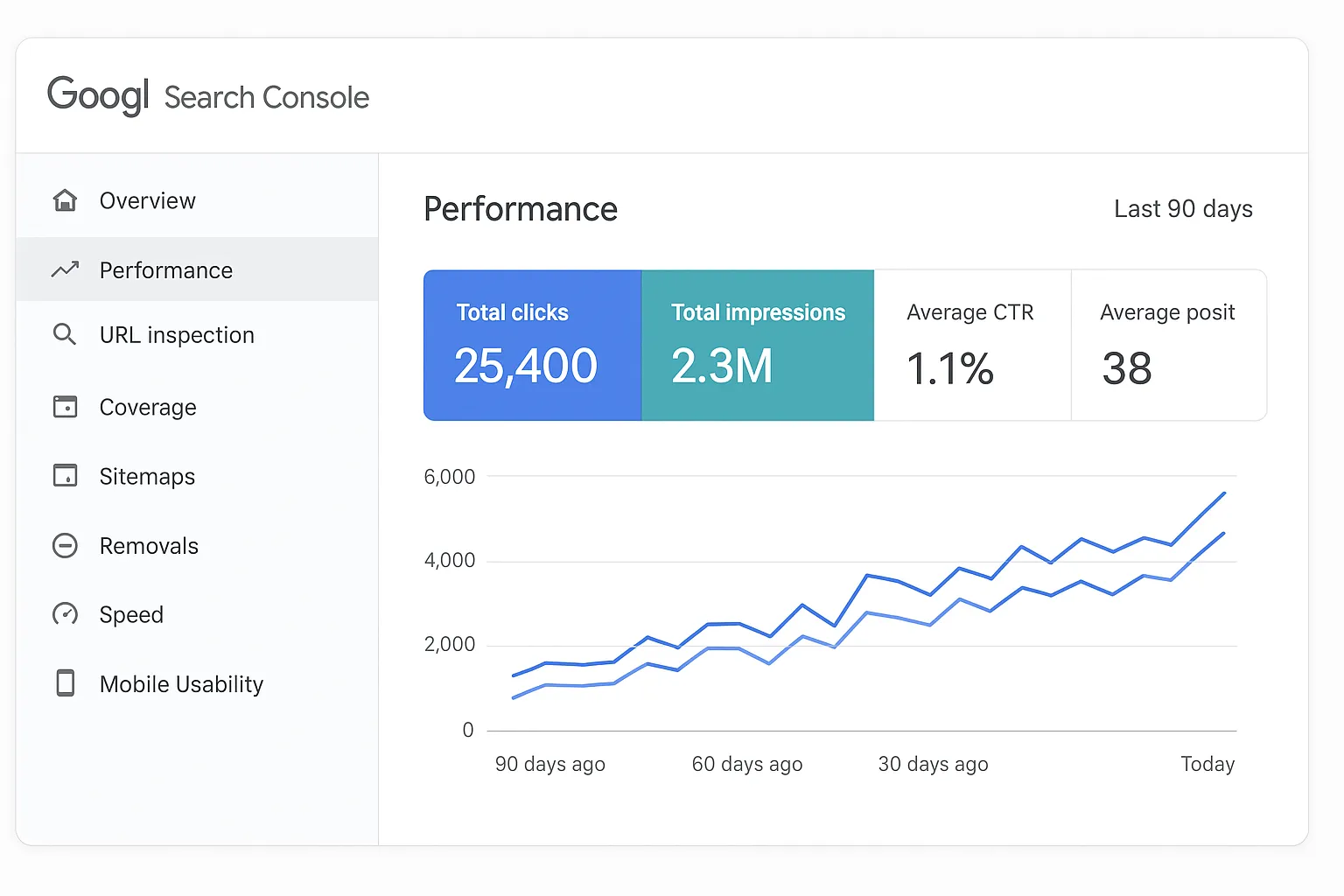Toggle the Total impressions metric card
This screenshot has width=1344, height=896.
point(758,345)
